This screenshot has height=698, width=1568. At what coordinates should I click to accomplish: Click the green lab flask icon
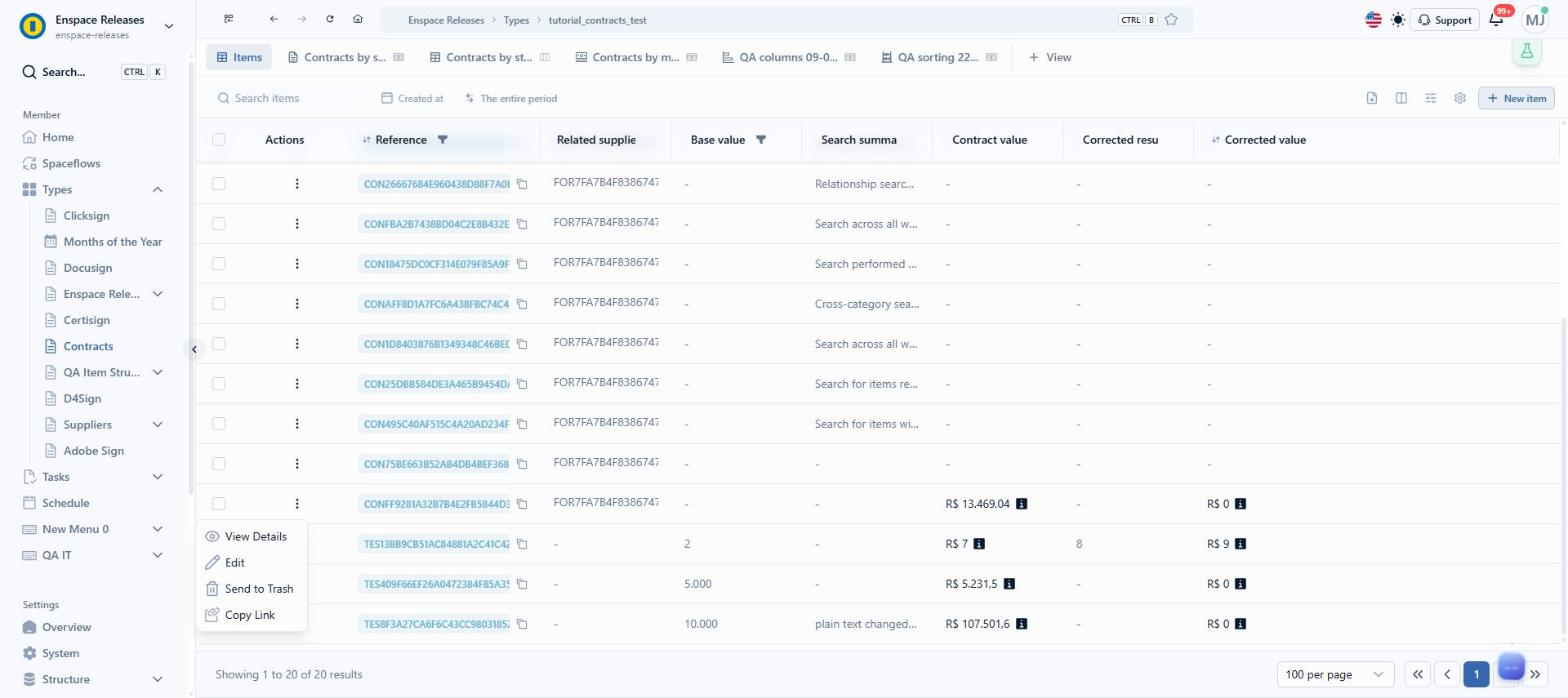tap(1527, 51)
